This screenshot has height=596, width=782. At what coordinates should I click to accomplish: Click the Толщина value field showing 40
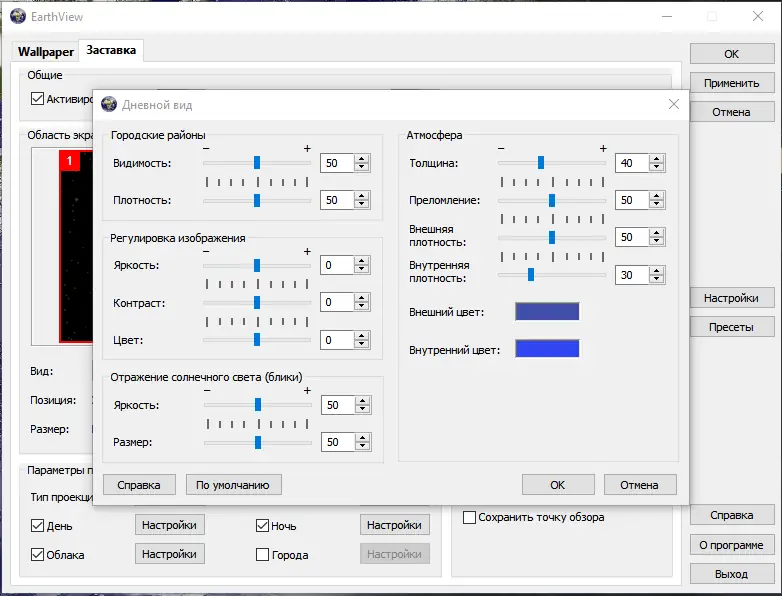pyautogui.click(x=632, y=163)
